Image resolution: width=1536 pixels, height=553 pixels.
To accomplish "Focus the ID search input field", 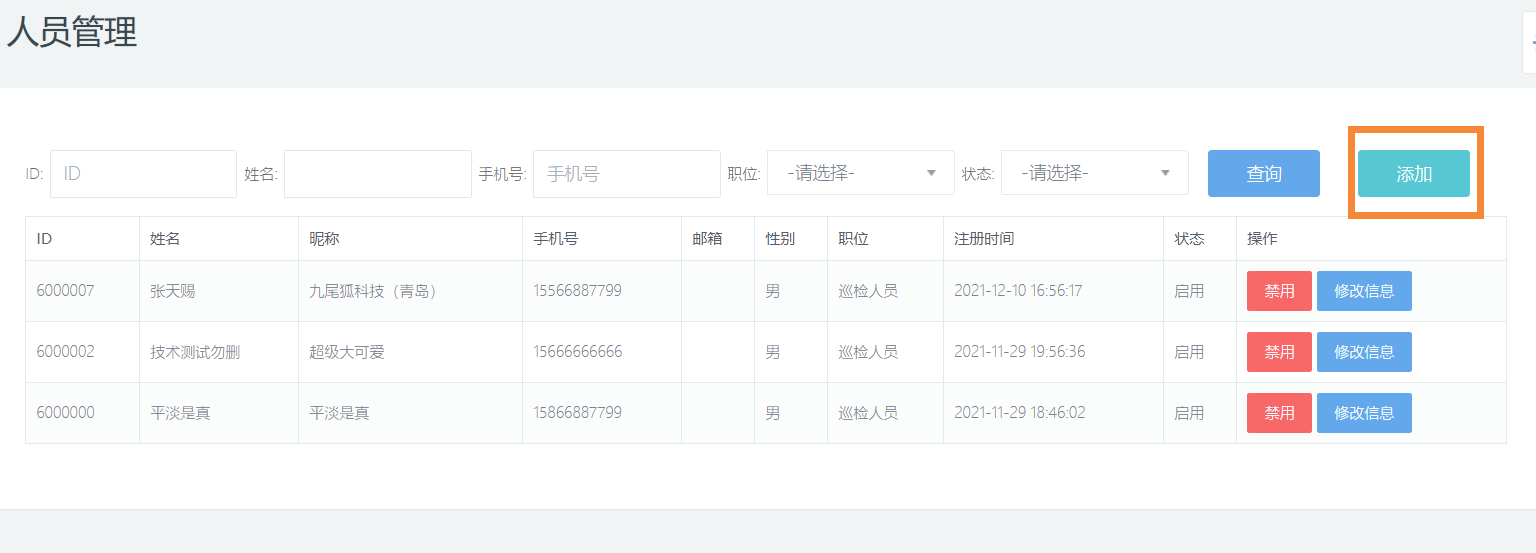I will coord(143,174).
